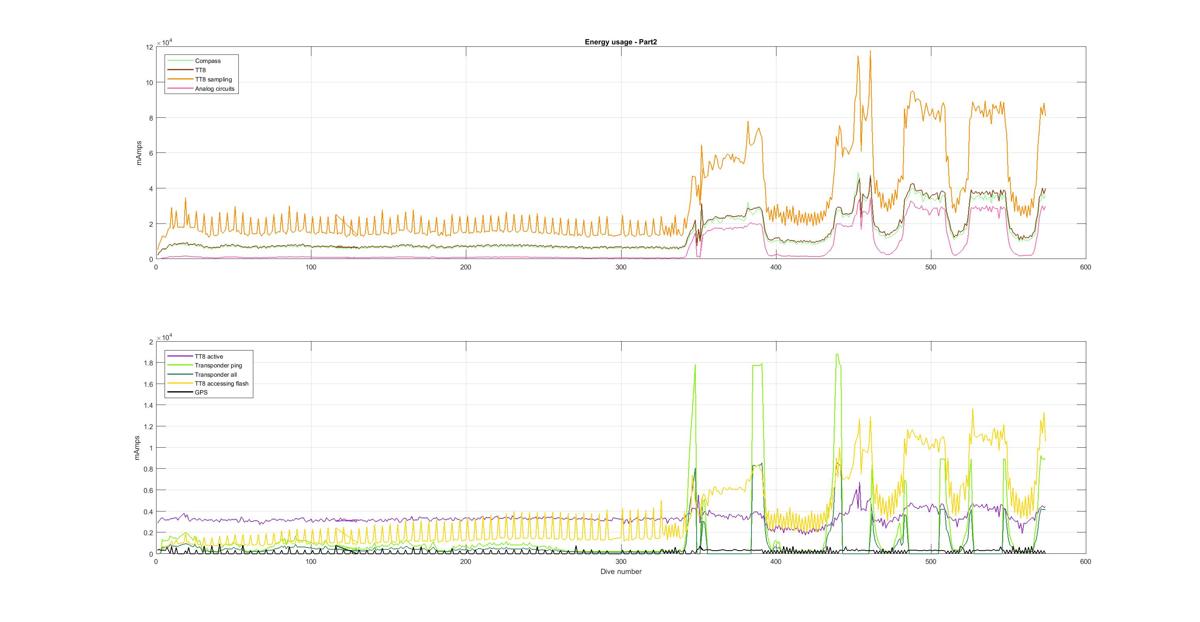1200x622 pixels.
Task: Click the 'mAmps' y-axis label of top plot
Action: coord(140,153)
